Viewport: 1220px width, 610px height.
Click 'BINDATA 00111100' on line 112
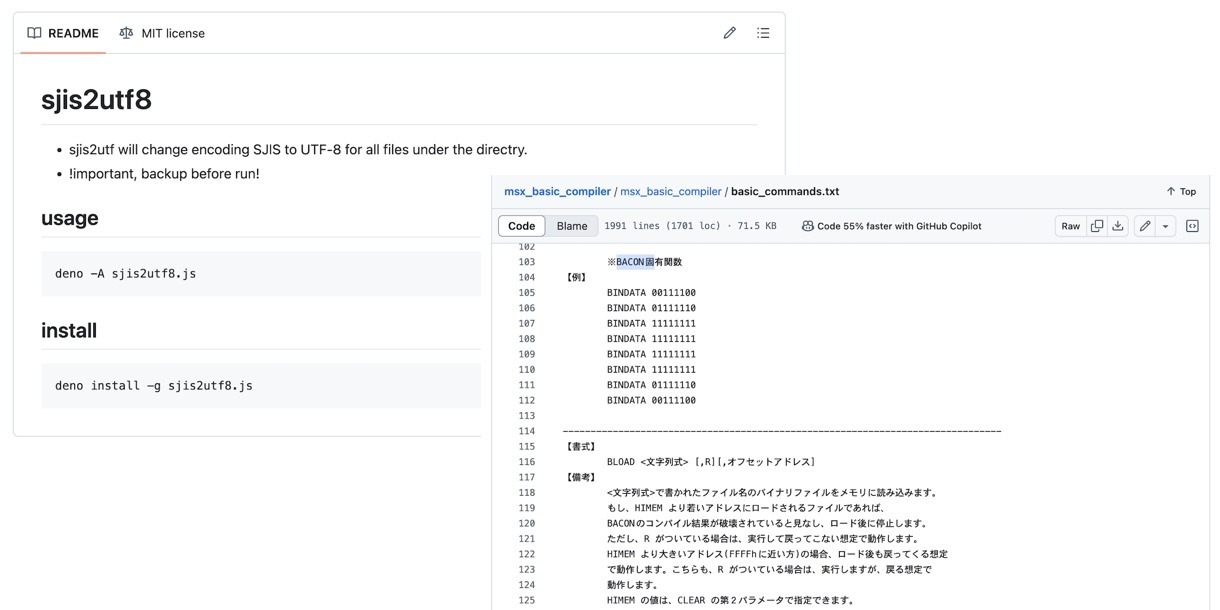point(651,400)
